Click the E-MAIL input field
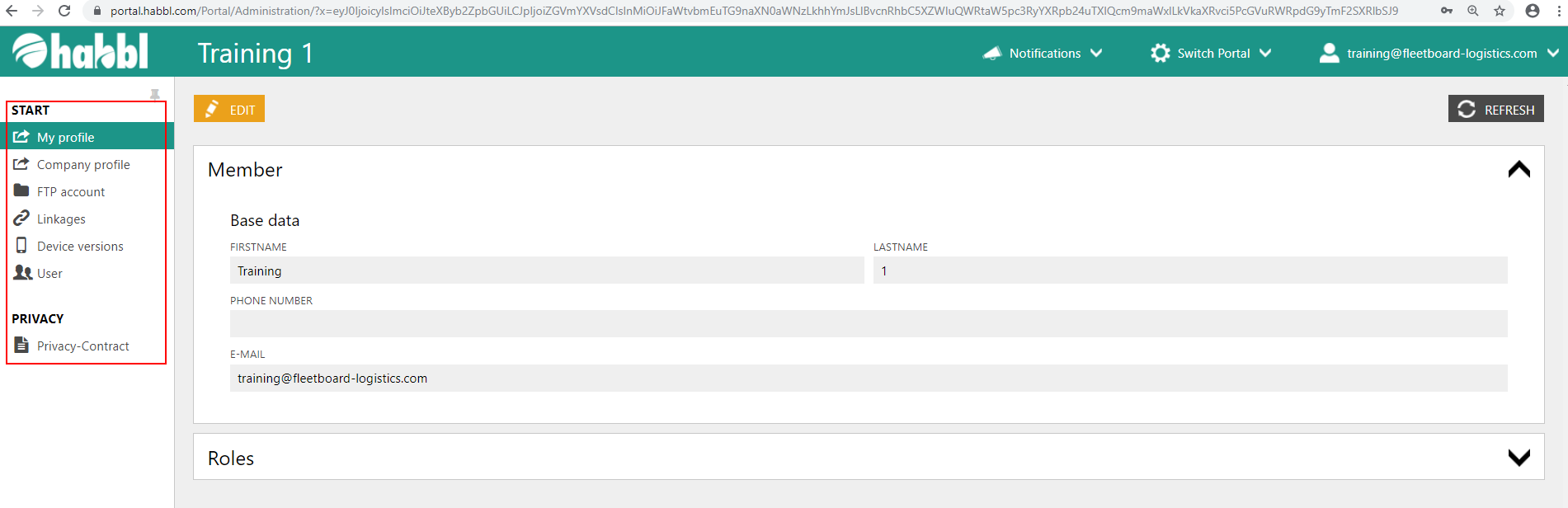The width and height of the screenshot is (1568, 508). [868, 379]
